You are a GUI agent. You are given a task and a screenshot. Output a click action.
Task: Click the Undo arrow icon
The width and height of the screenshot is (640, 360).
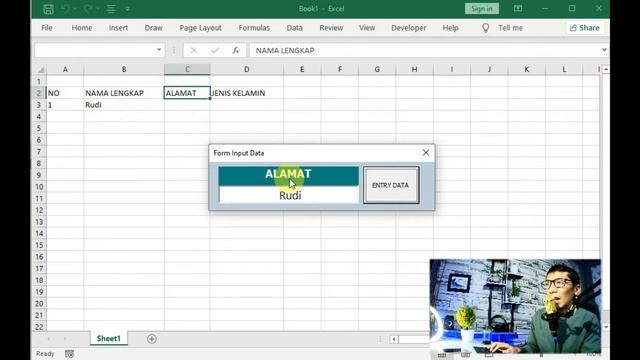coord(65,9)
